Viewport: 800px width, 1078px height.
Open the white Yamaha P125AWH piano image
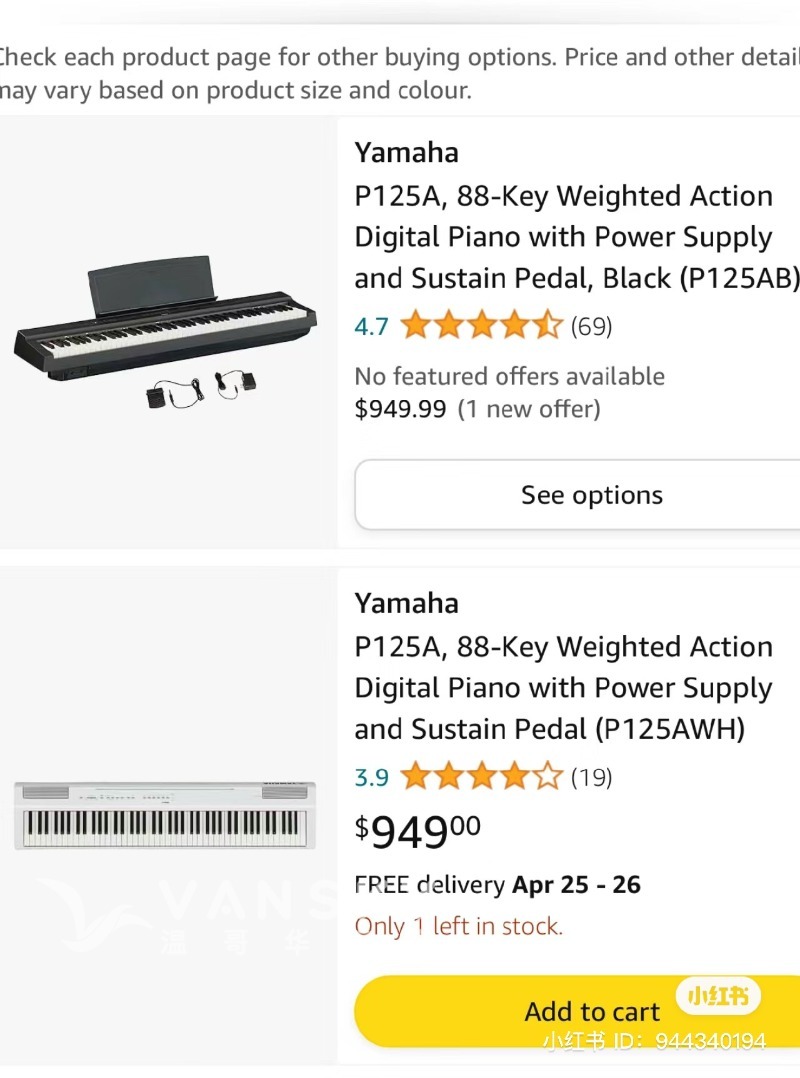165,814
